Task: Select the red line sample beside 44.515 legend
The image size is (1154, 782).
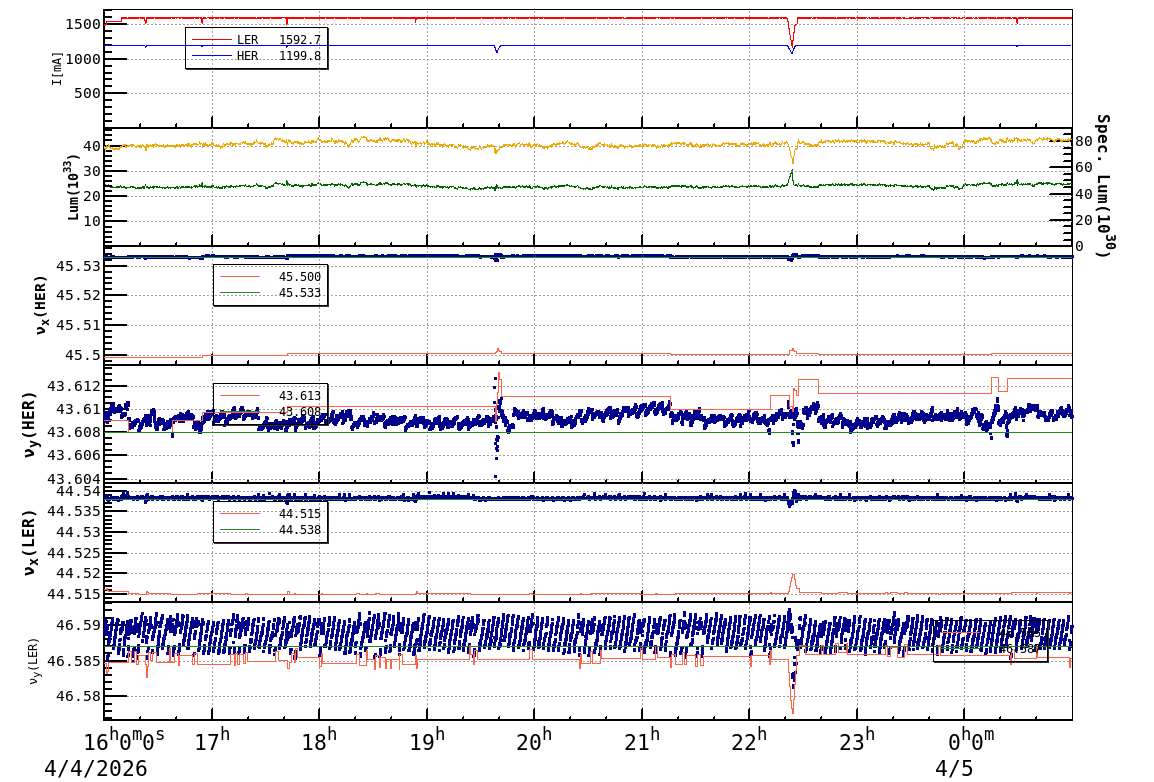Action: tap(240, 513)
